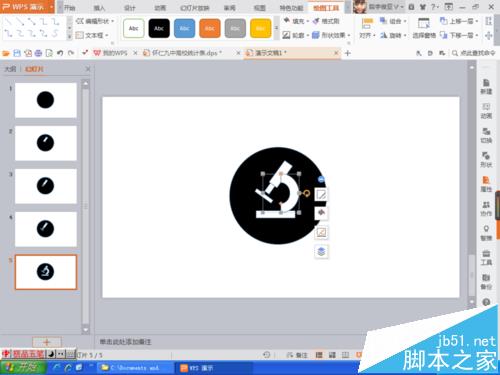Apply the blue Abc shape style
This screenshot has width=500, height=375.
pyautogui.click(x=184, y=28)
